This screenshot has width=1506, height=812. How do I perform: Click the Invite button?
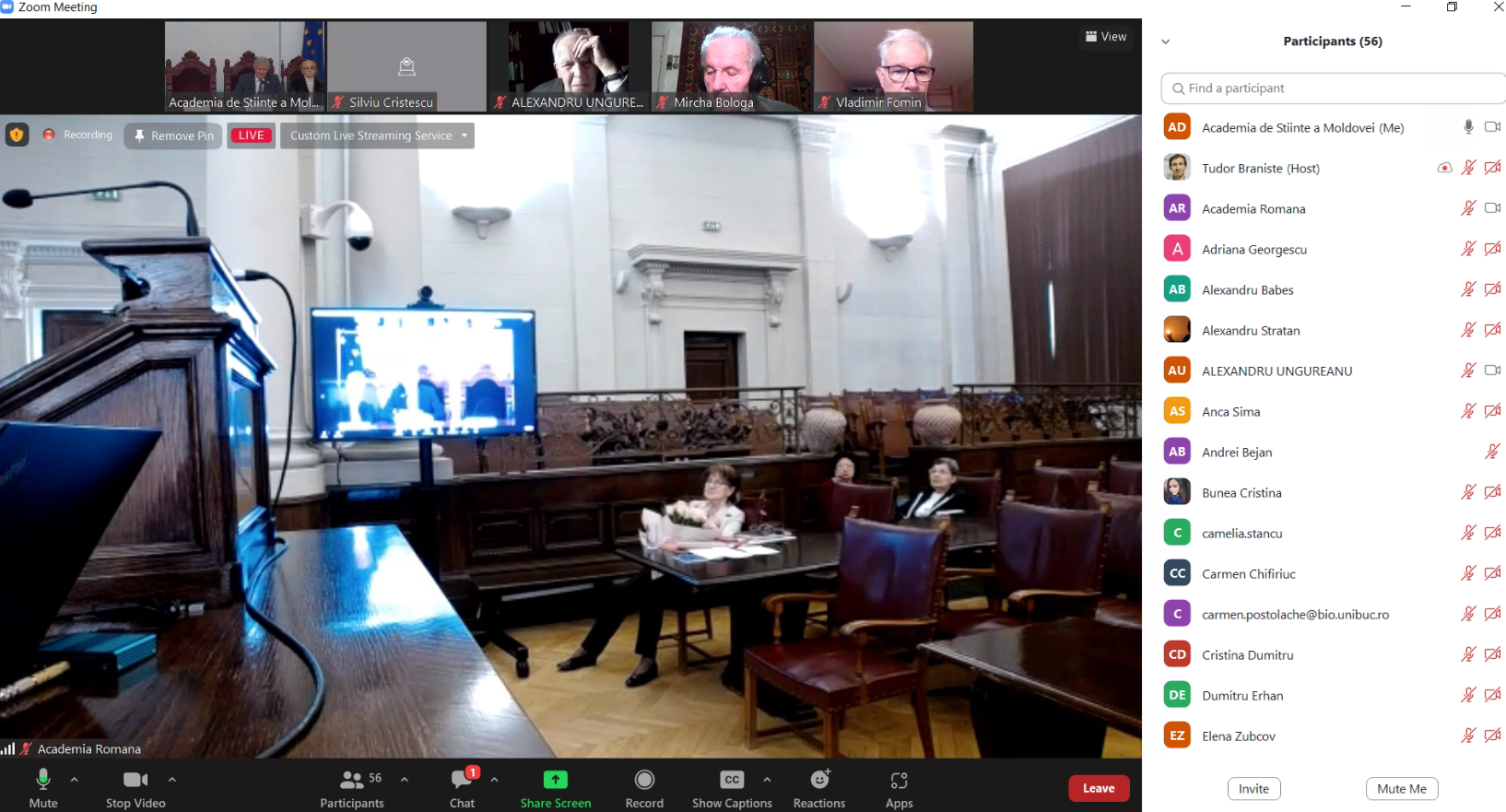1253,789
